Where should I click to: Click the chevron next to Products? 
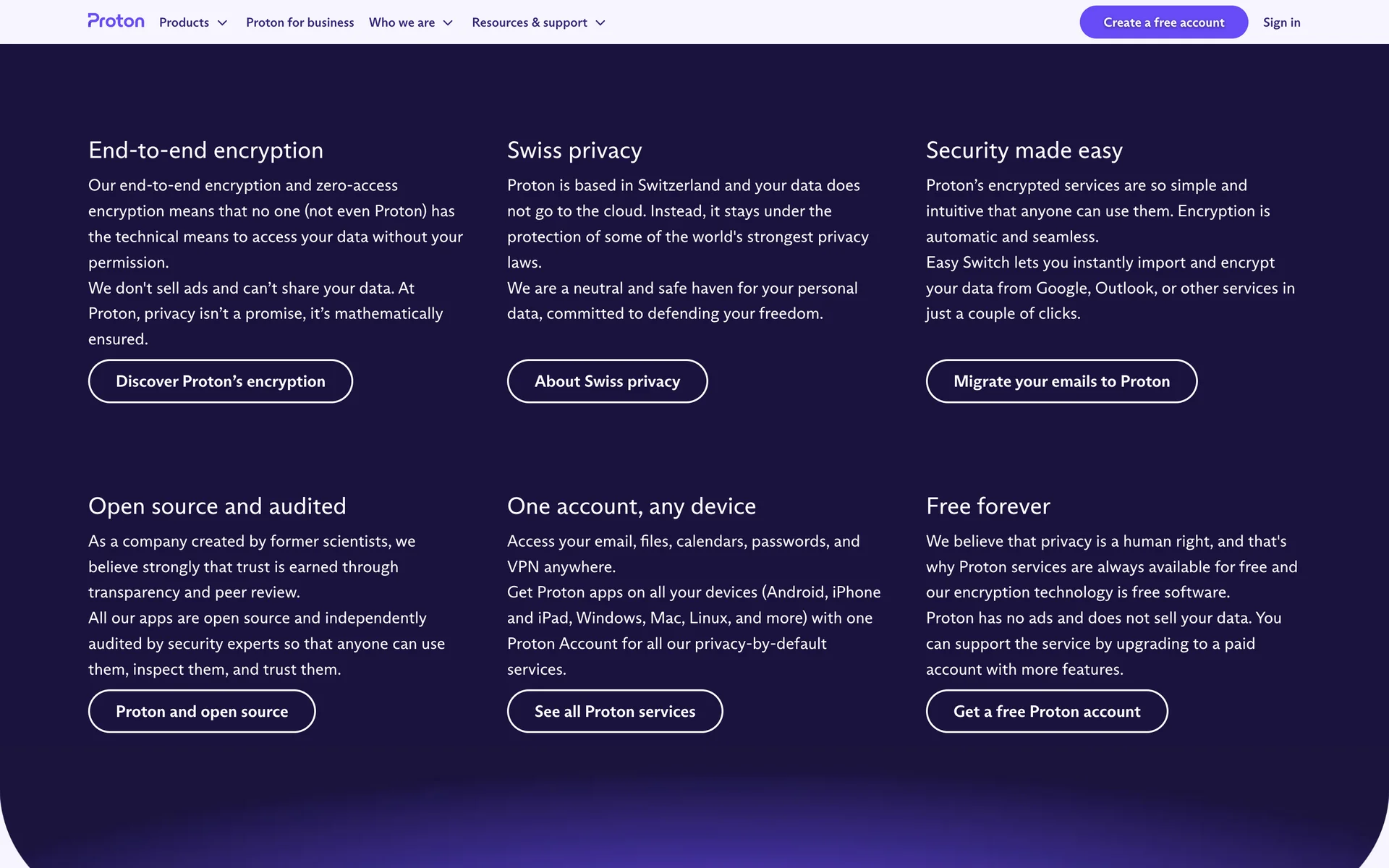tap(223, 23)
